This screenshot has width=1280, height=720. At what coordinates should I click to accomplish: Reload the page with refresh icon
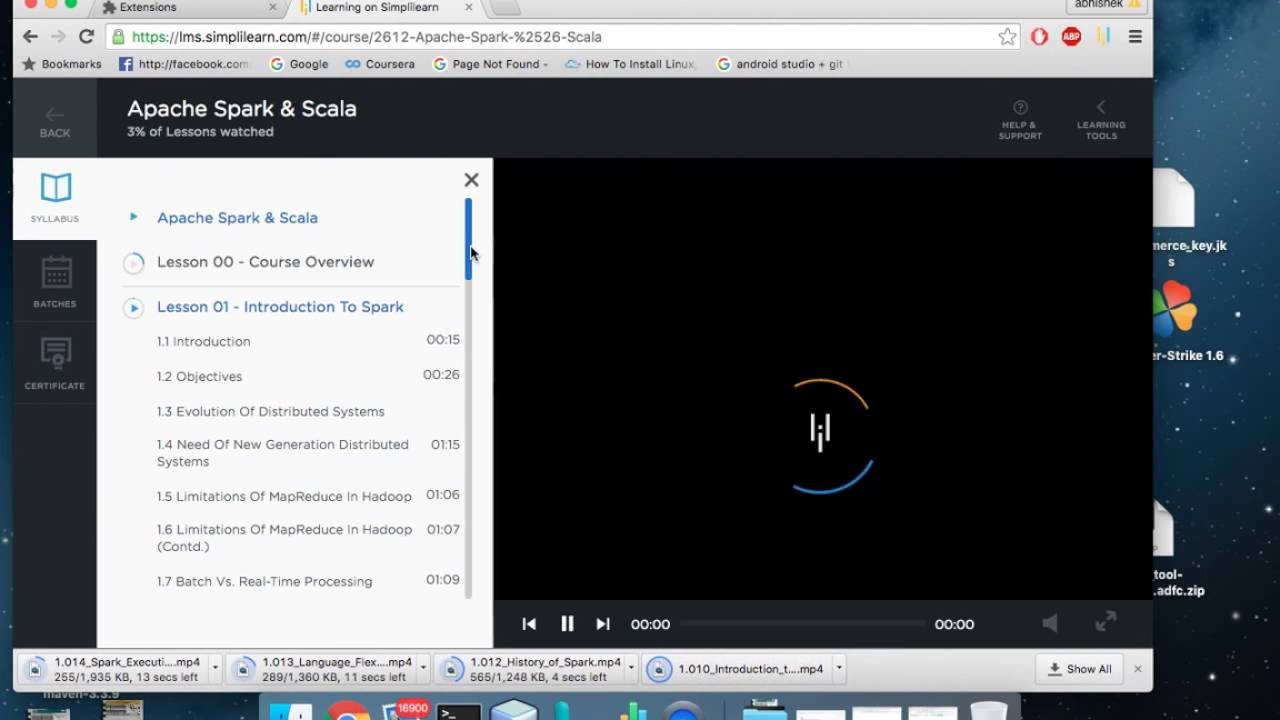86,37
